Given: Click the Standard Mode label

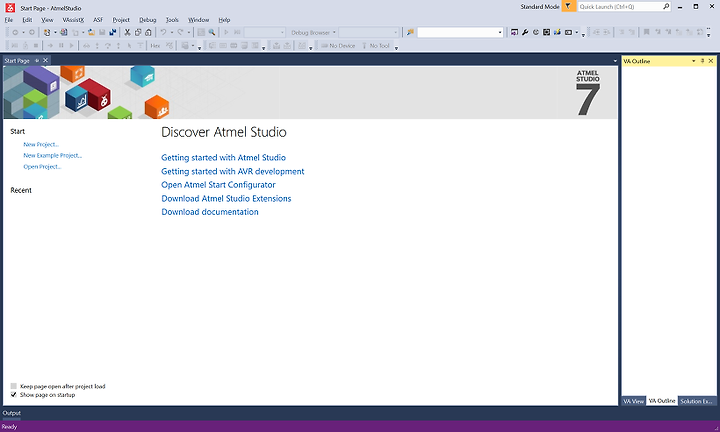Looking at the screenshot, I should (540, 6).
